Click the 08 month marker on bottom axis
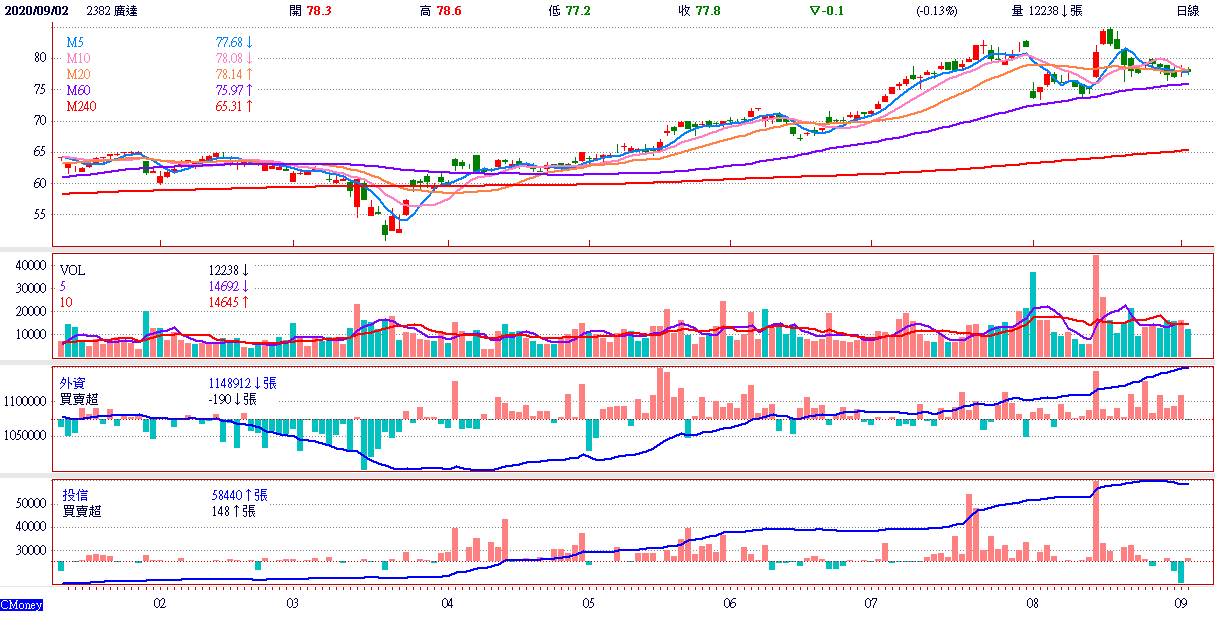Screen dimensions: 1215x623 point(1032,604)
